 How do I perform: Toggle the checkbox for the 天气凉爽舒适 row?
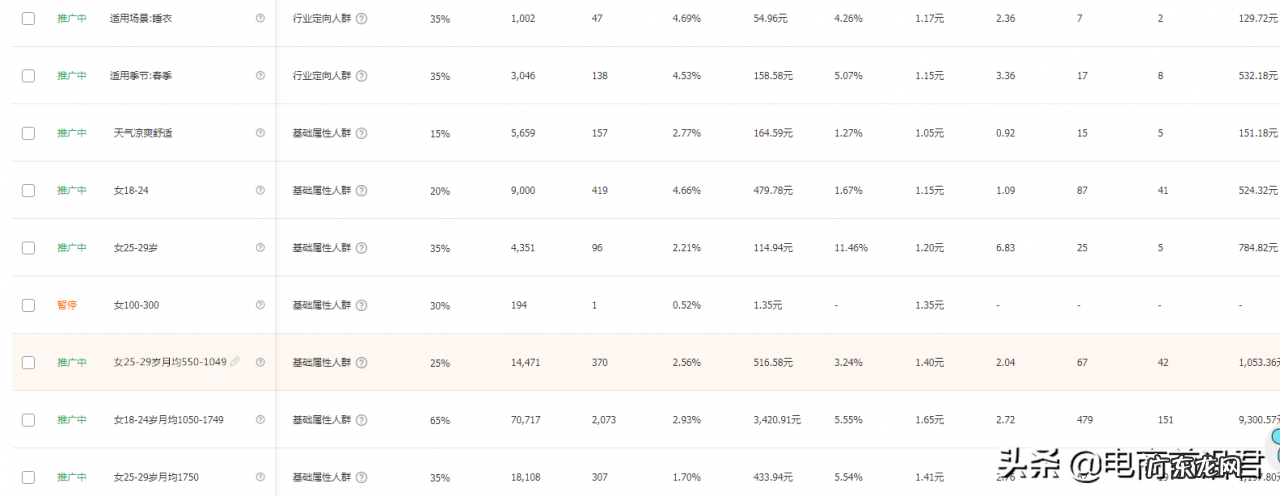point(28,133)
